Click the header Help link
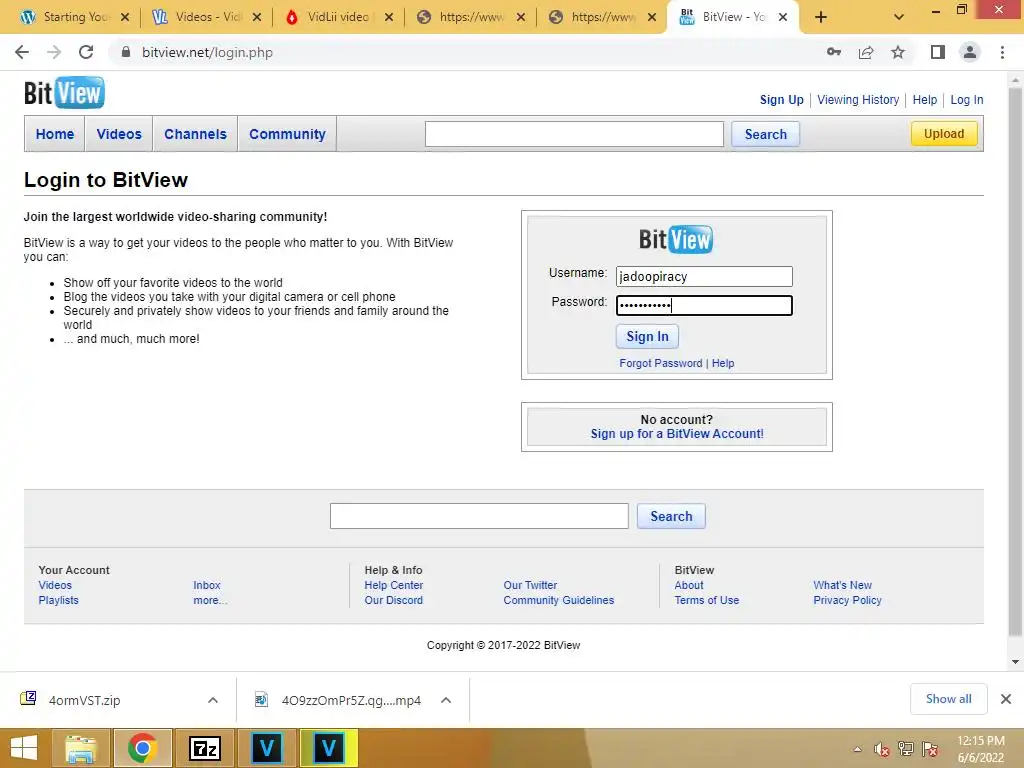The image size is (1024, 768). tap(925, 100)
